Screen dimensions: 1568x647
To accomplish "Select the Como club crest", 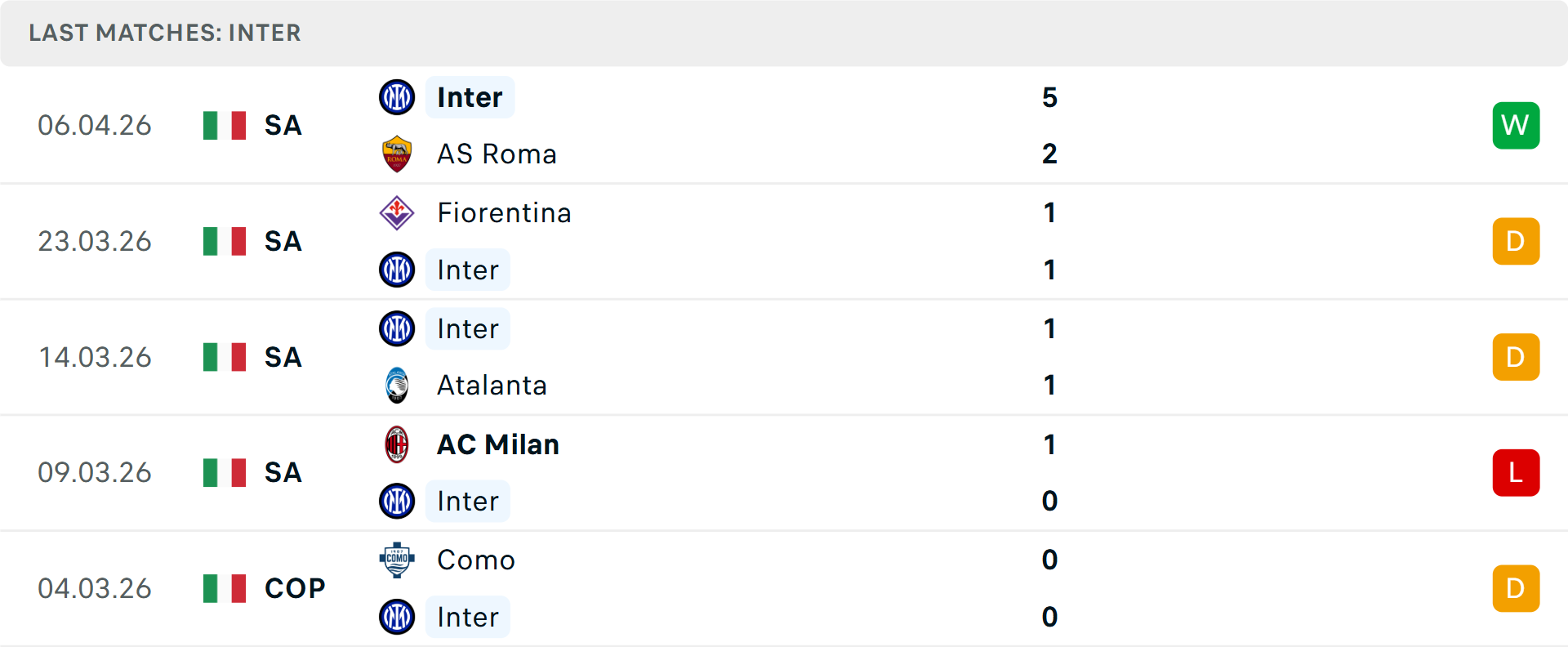I will [397, 560].
